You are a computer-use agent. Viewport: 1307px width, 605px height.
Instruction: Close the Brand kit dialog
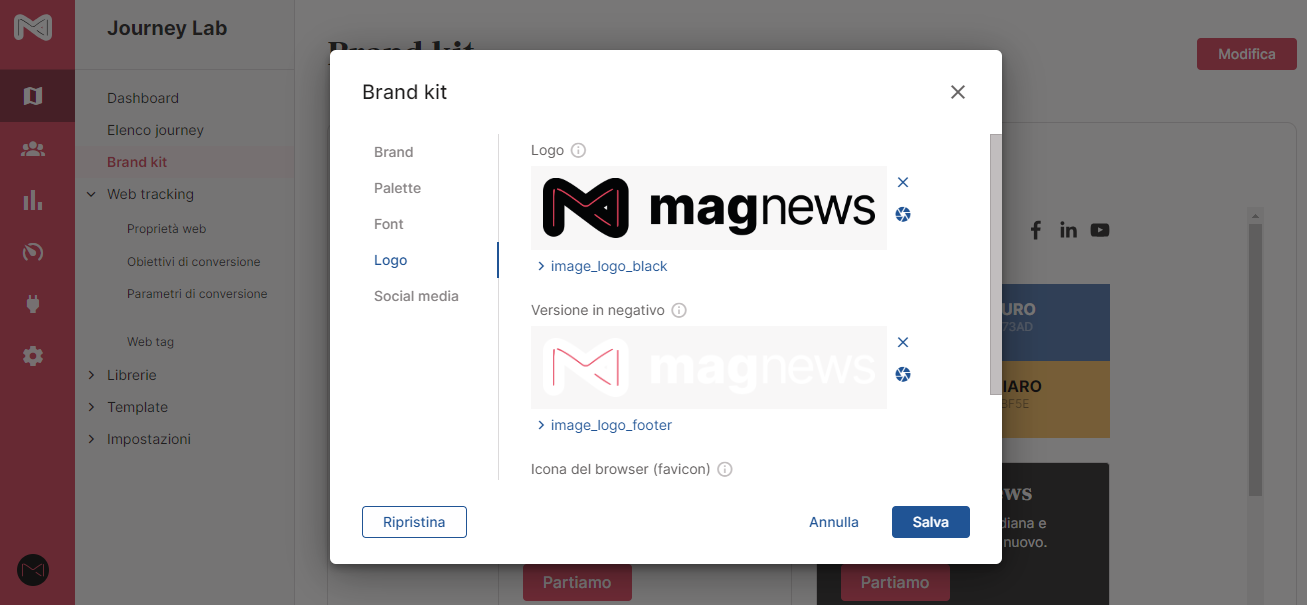(x=958, y=92)
